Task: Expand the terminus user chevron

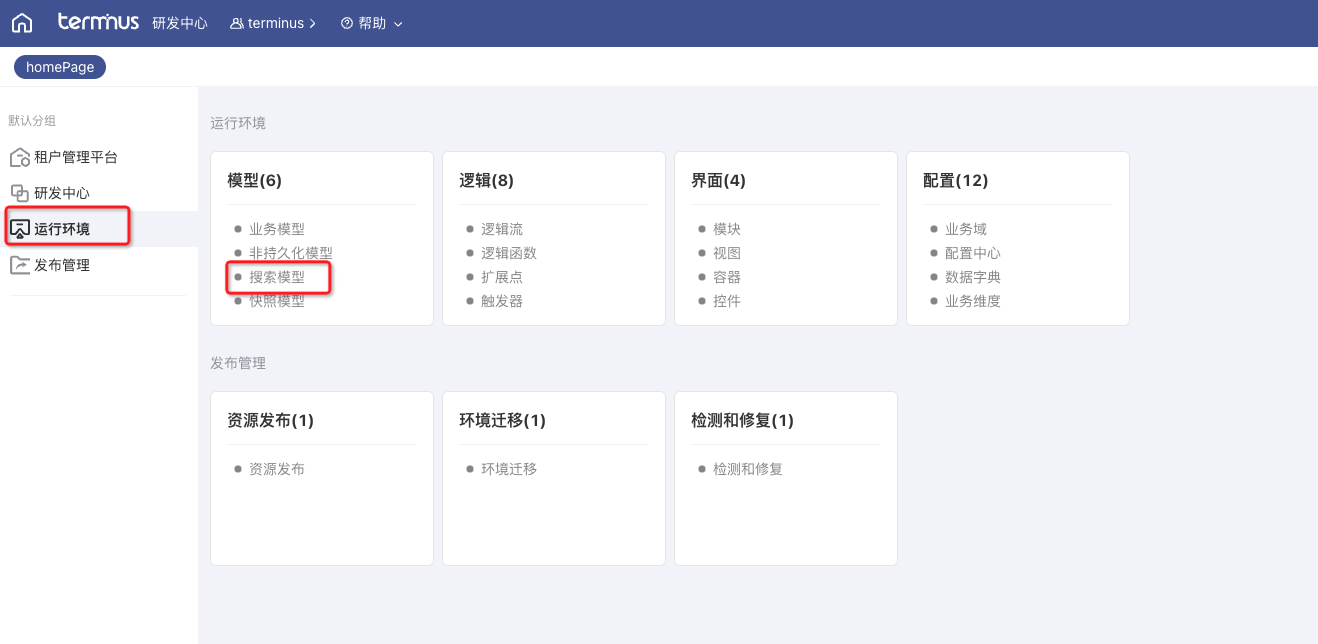Action: pos(312,23)
